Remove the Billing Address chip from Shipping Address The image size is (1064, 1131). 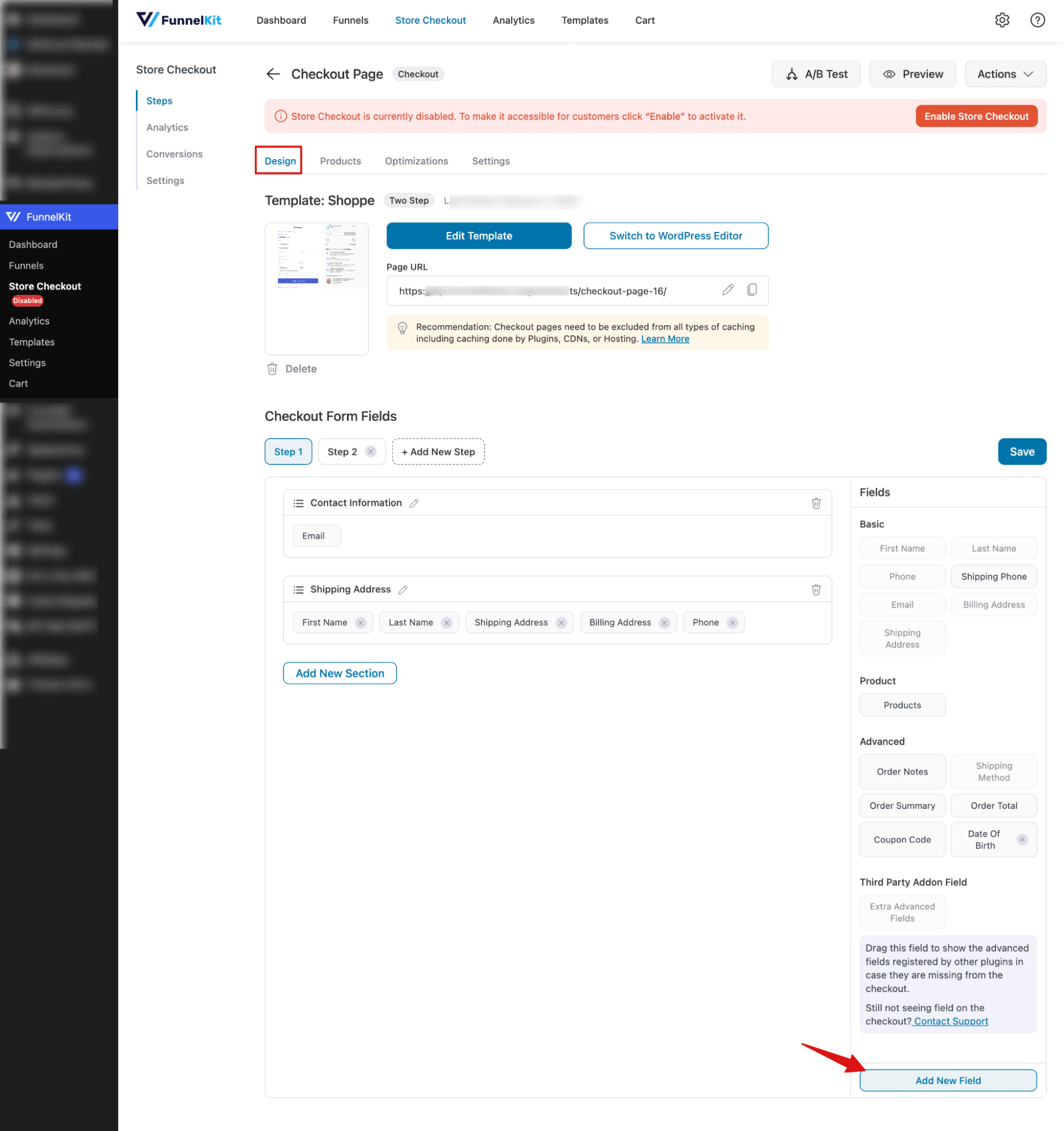[665, 622]
